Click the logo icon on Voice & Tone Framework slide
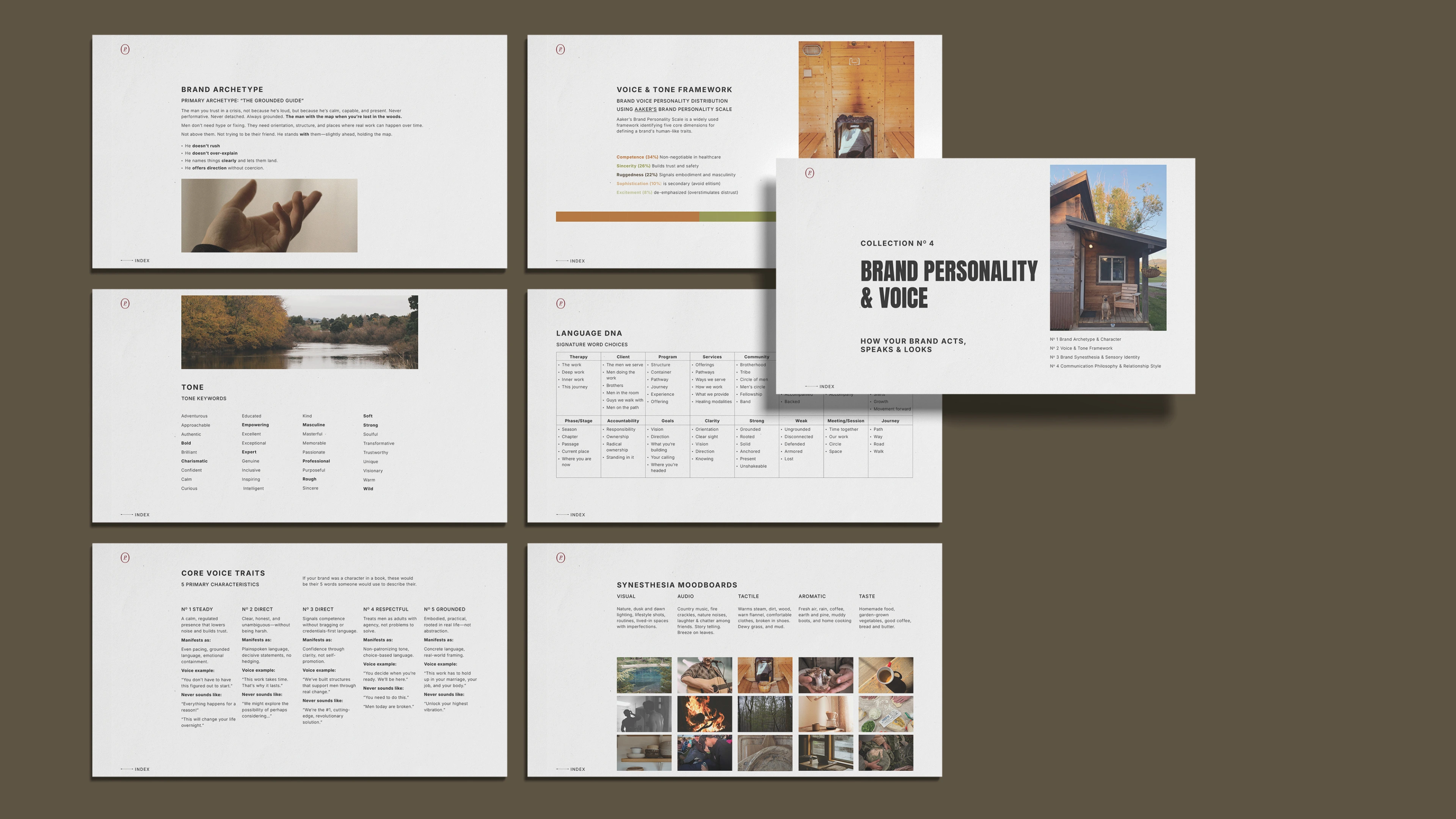The image size is (1456, 819). coord(560,49)
